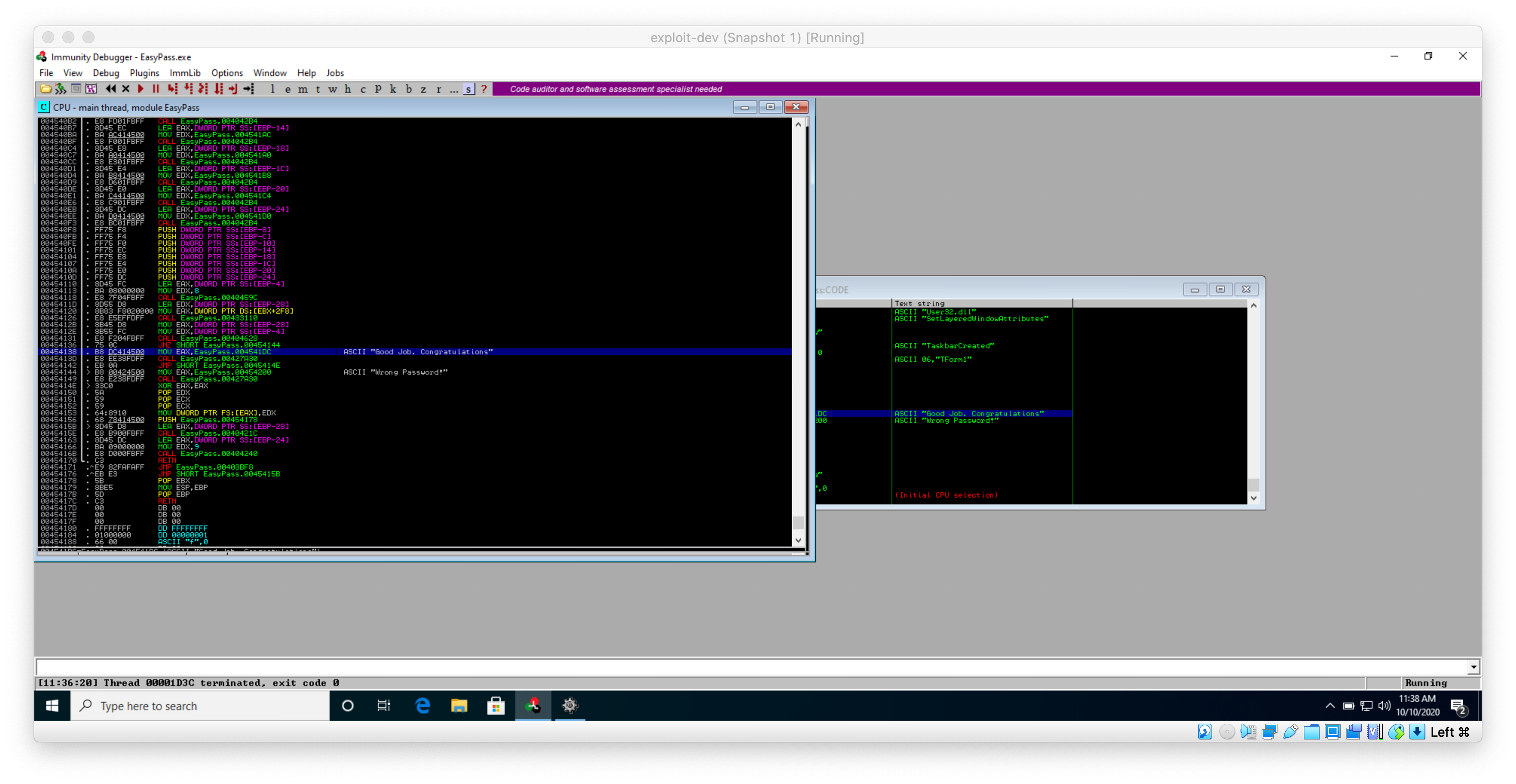Open the Windows Start menu
This screenshot has height=784, width=1516.
(52, 706)
